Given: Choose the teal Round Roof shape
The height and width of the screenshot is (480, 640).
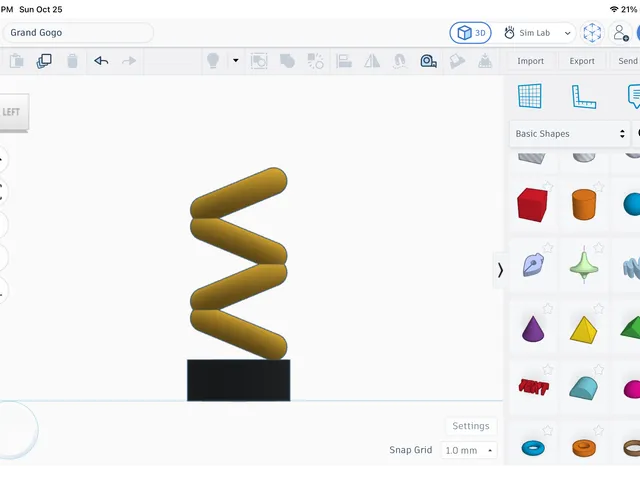Looking at the screenshot, I should pyautogui.click(x=584, y=388).
